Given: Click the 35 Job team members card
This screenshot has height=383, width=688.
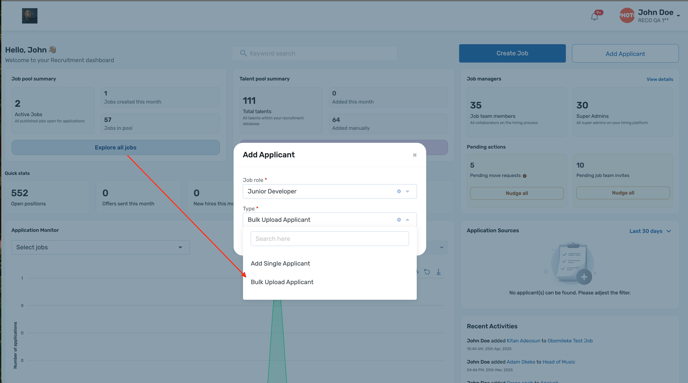Looking at the screenshot, I should click(x=517, y=112).
